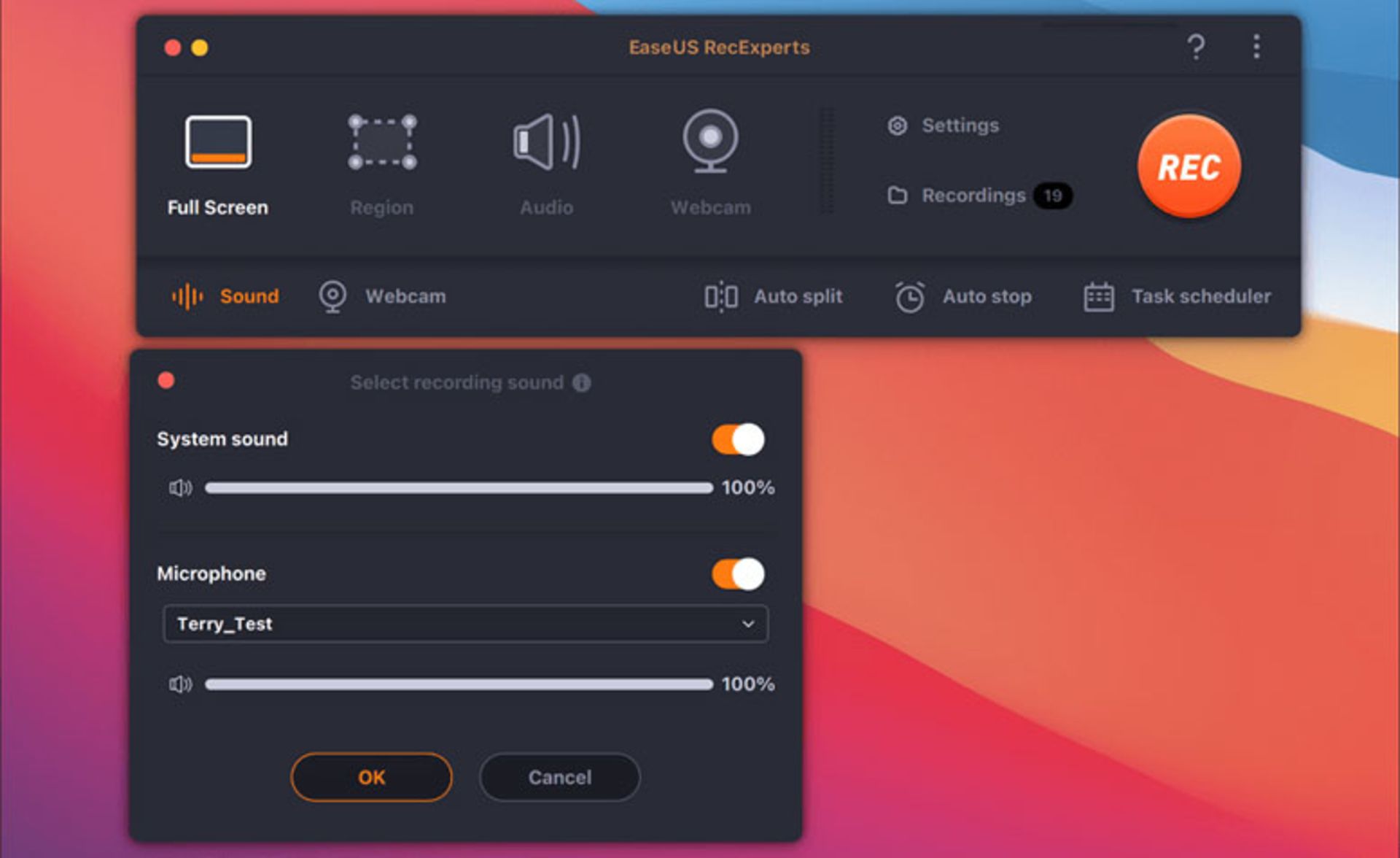This screenshot has width=1400, height=858.
Task: Confirm sound settings with OK
Action: tap(371, 777)
